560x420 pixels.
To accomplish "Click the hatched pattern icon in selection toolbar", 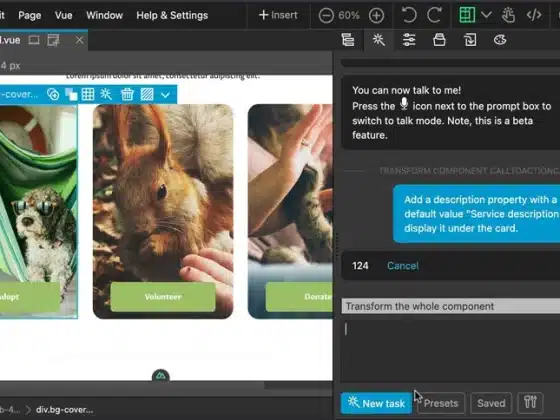I will (x=147, y=95).
